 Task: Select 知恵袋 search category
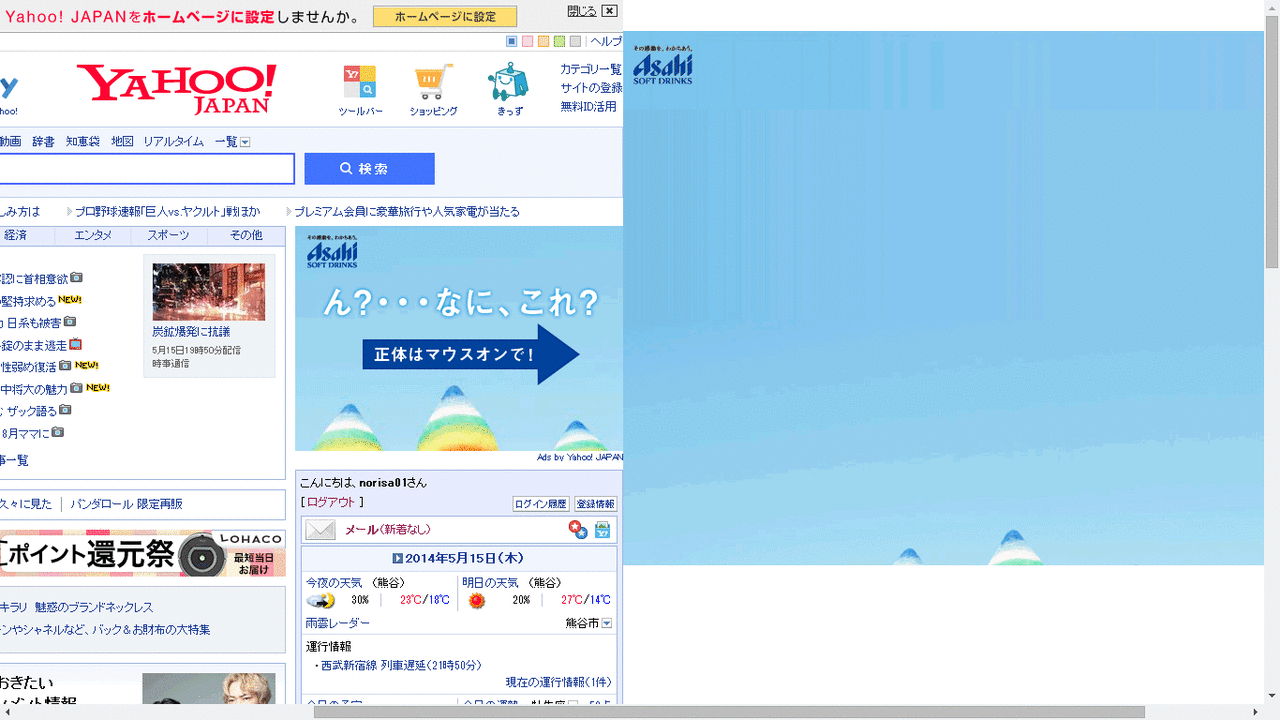83,142
